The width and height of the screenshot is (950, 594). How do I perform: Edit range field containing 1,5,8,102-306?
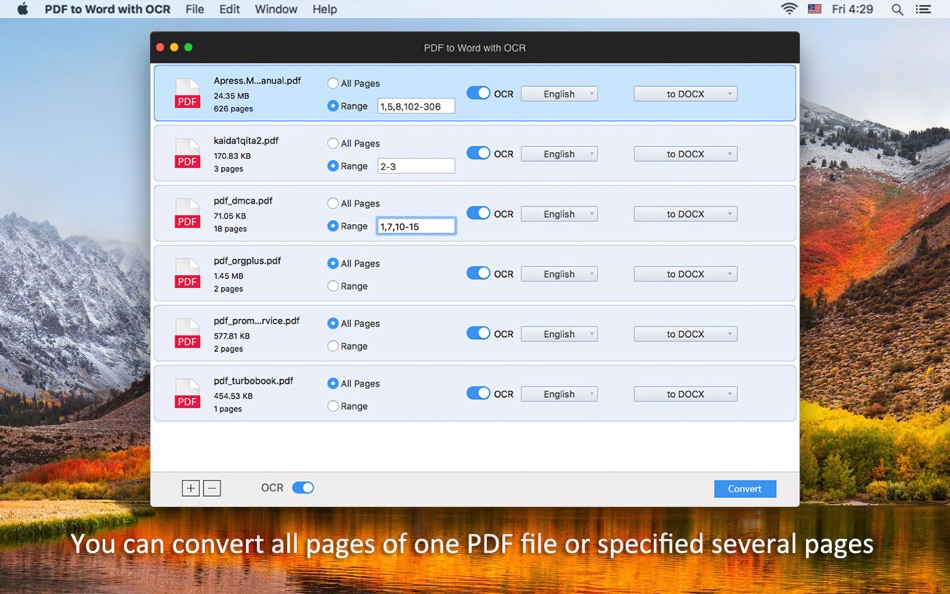pos(416,106)
